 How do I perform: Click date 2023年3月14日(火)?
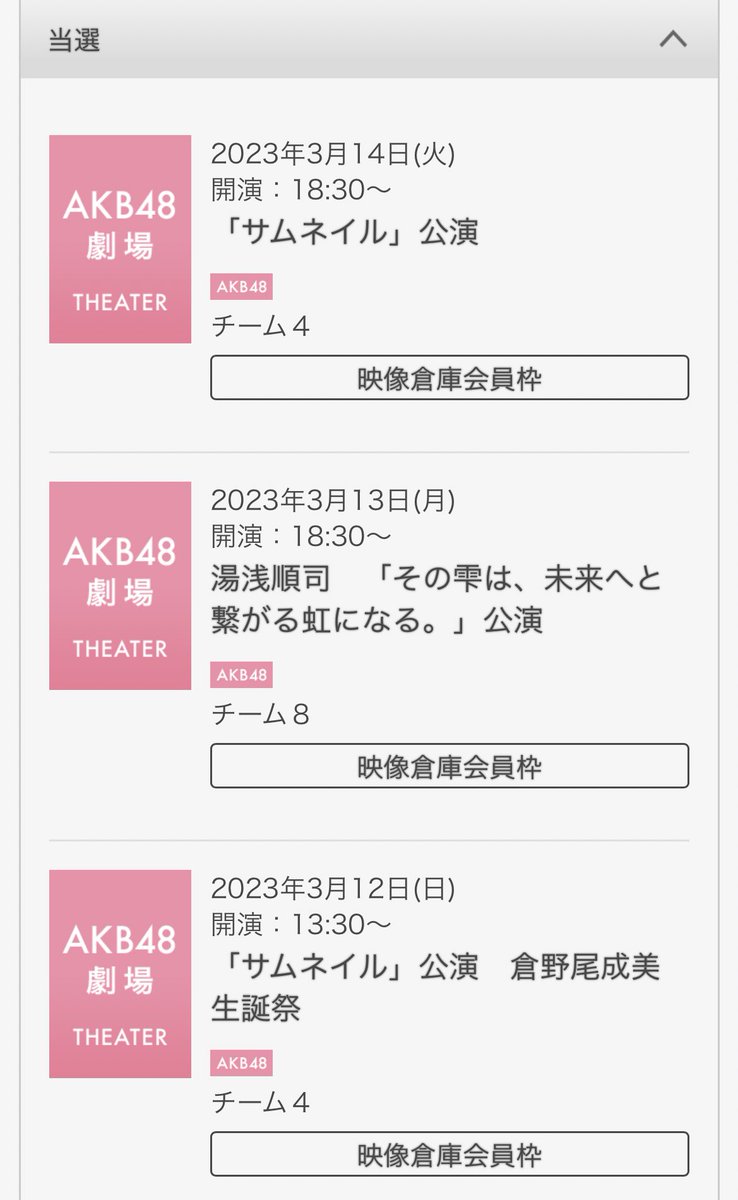[333, 154]
